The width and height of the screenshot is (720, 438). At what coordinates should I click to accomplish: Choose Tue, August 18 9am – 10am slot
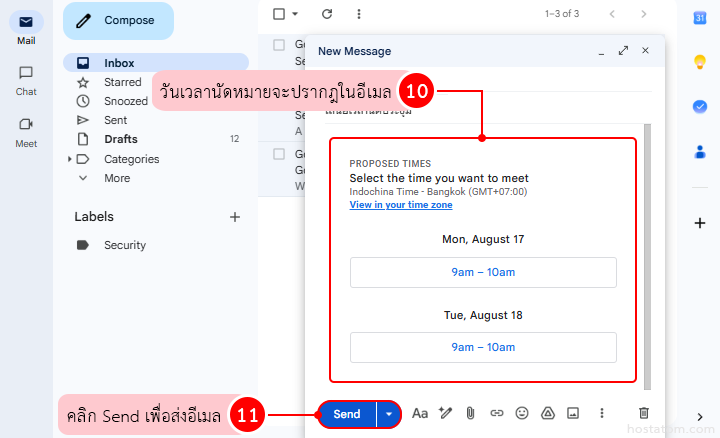point(483,348)
